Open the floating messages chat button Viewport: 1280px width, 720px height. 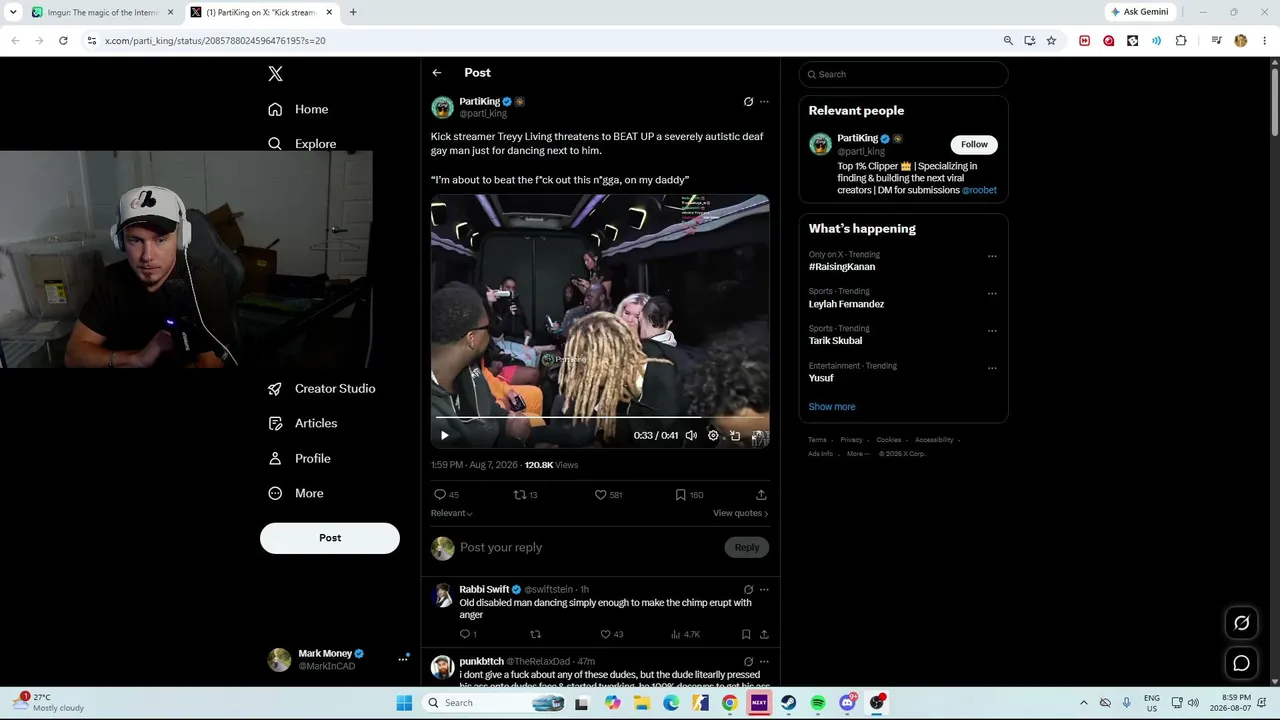coord(1242,663)
